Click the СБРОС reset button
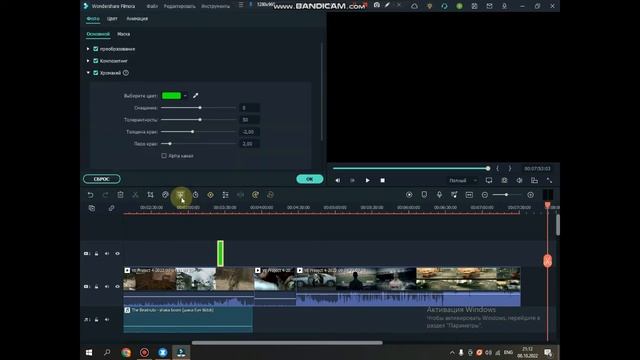Screen dimensions: 640x360 [102, 179]
